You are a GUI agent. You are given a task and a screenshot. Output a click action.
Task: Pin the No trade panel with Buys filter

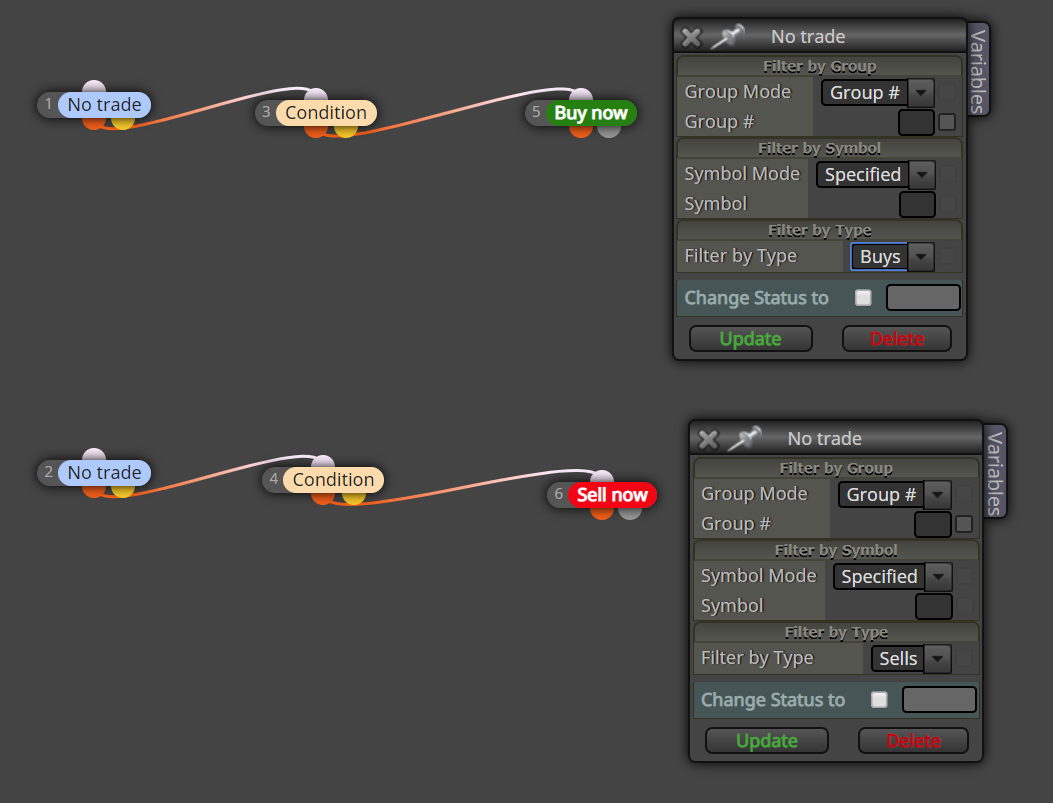click(x=728, y=36)
